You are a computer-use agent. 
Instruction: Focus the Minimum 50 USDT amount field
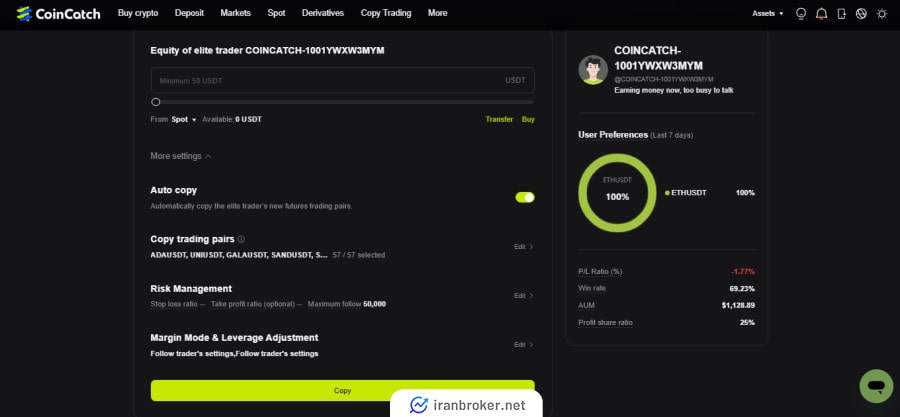pyautogui.click(x=343, y=80)
